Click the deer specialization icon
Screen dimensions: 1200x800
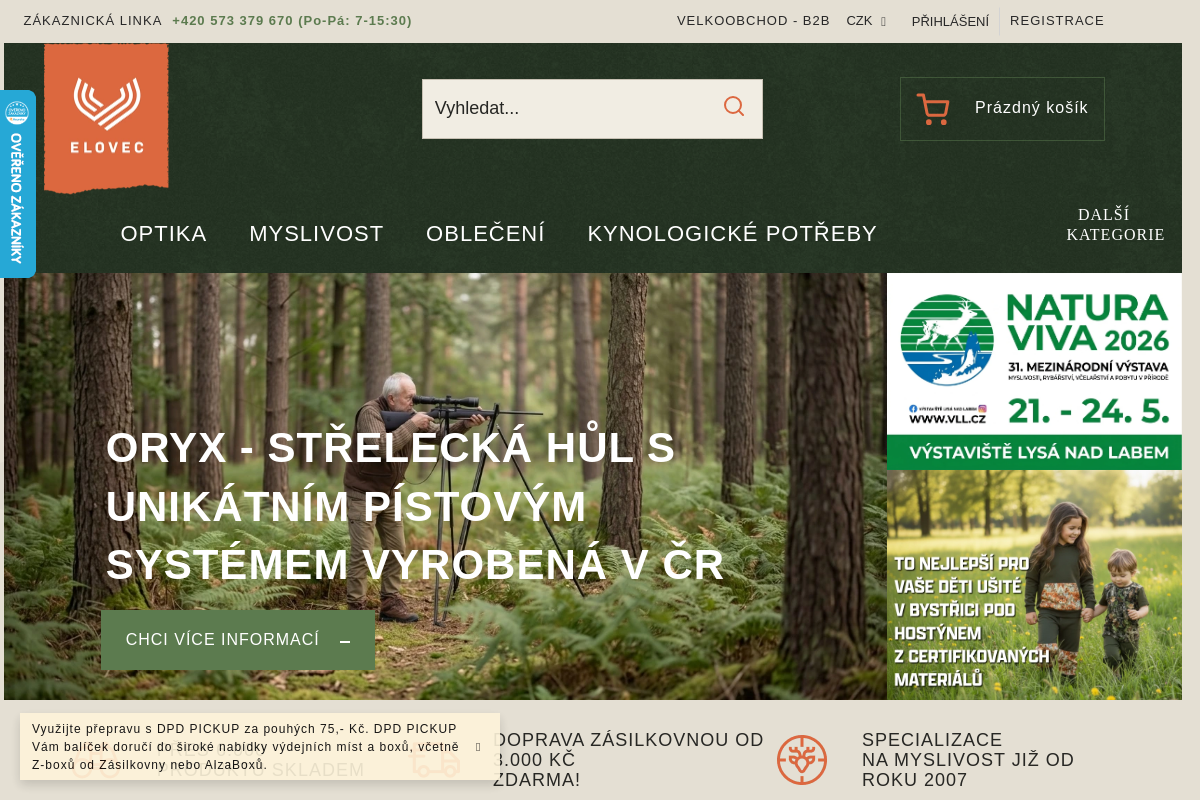802,760
